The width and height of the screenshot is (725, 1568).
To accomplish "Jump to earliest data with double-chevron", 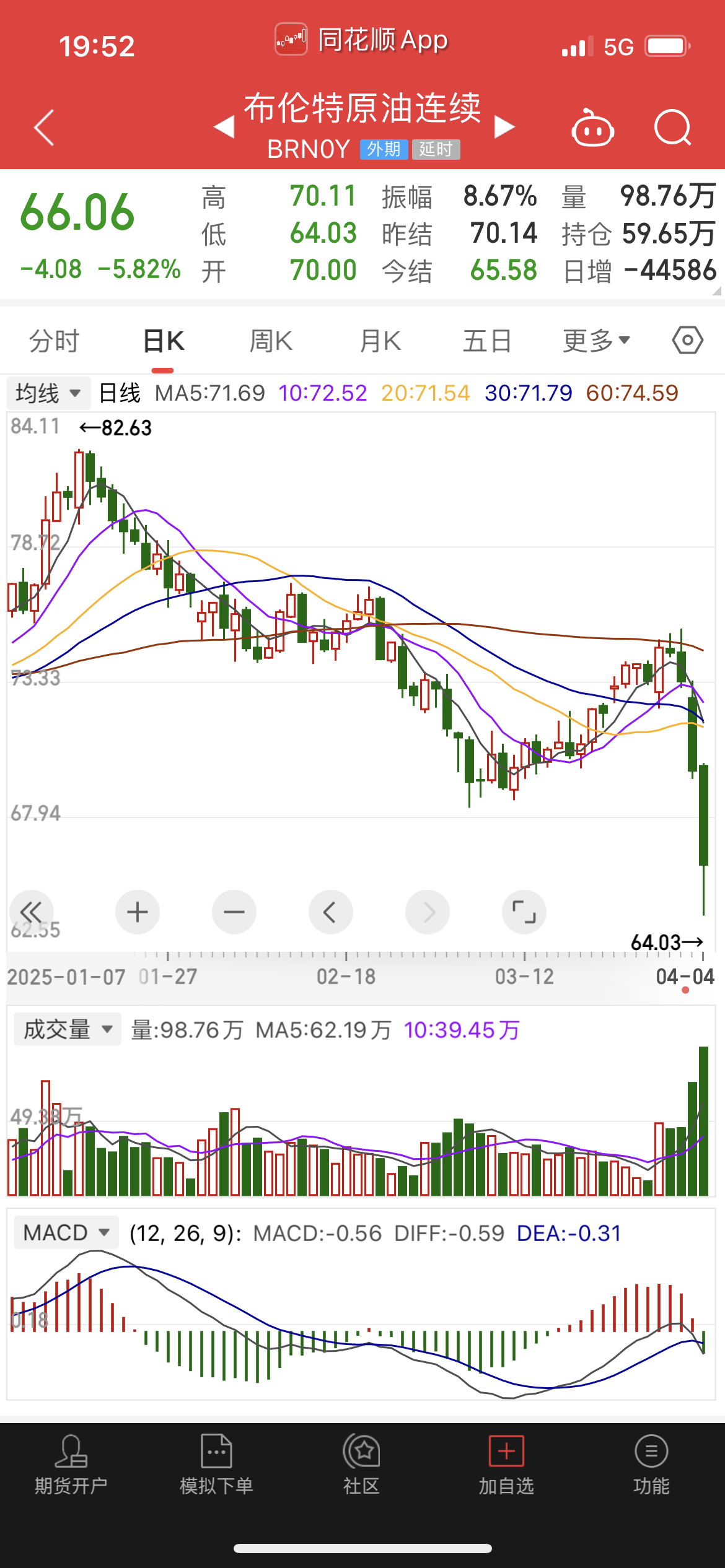I will (x=31, y=912).
